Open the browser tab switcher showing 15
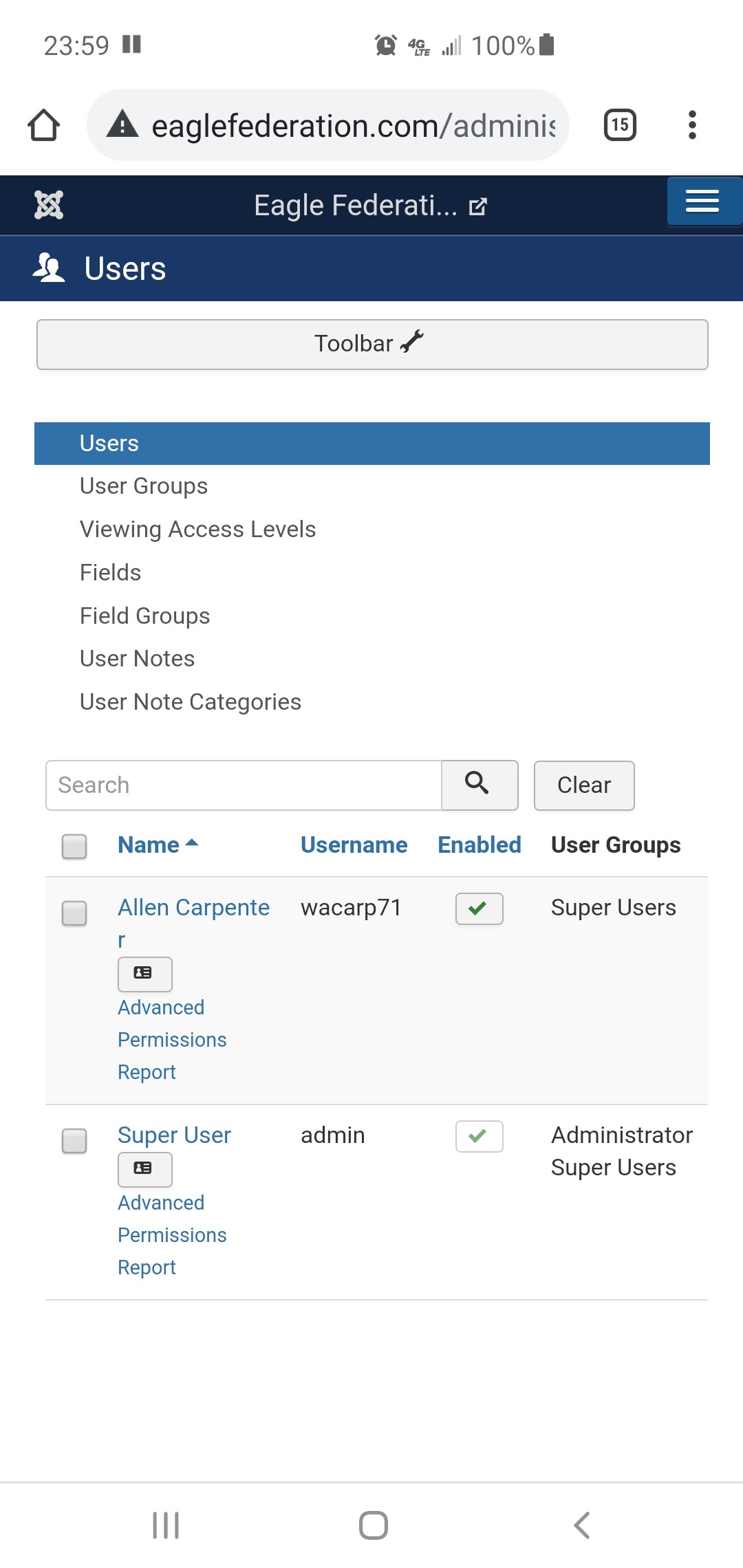 tap(620, 125)
